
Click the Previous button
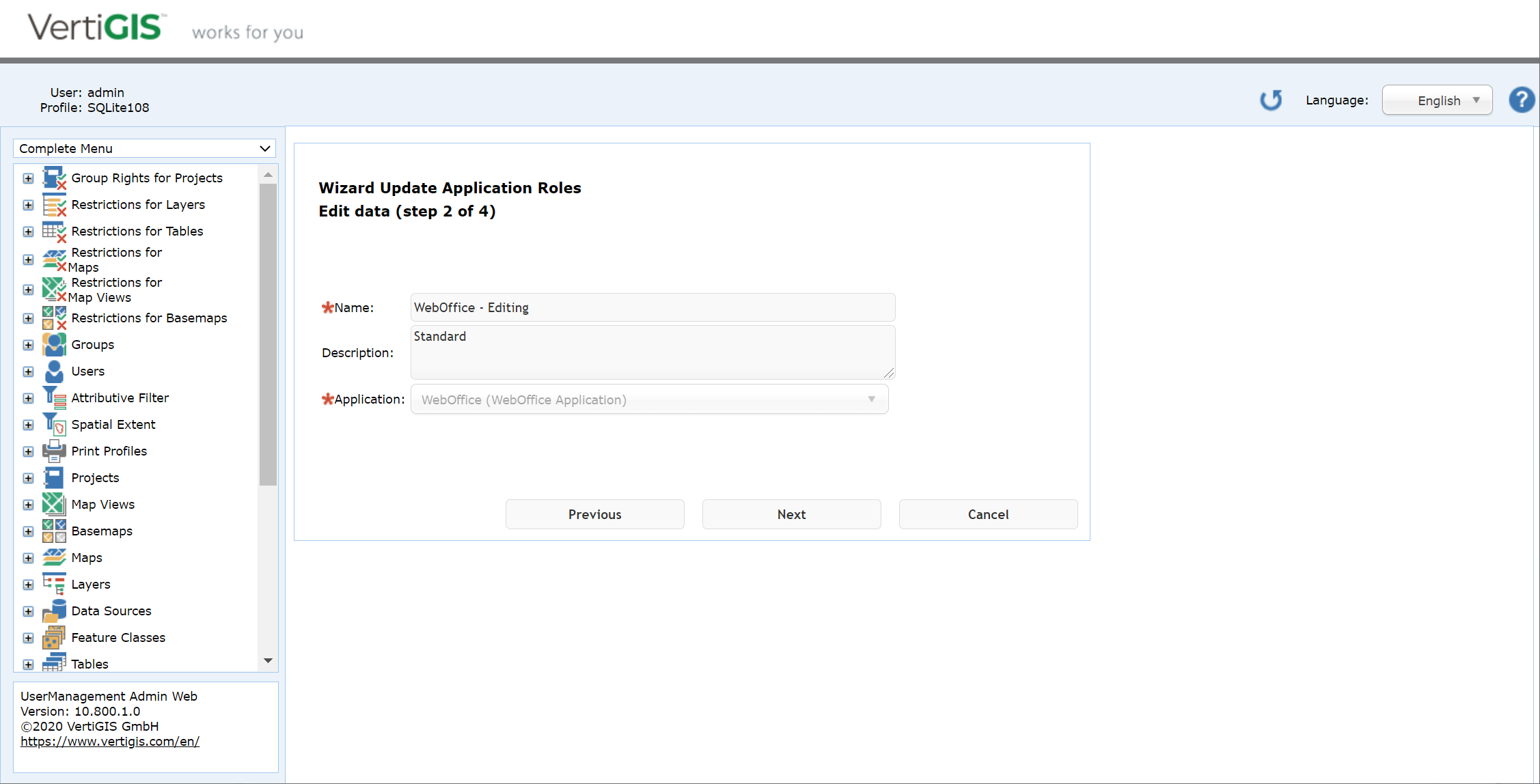click(x=594, y=514)
